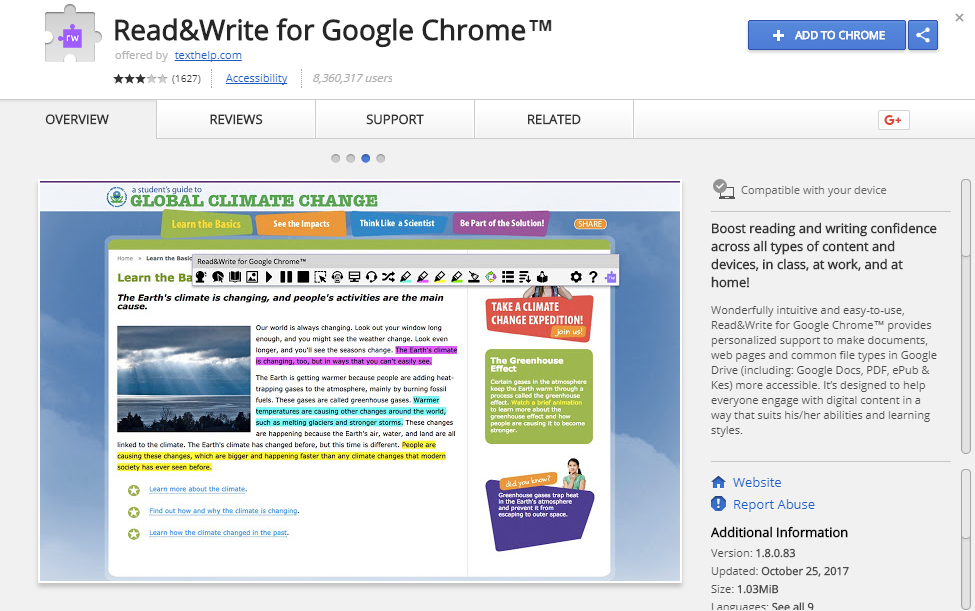Switch to the Overview tab
Viewport: 975px width, 611px height.
click(77, 119)
